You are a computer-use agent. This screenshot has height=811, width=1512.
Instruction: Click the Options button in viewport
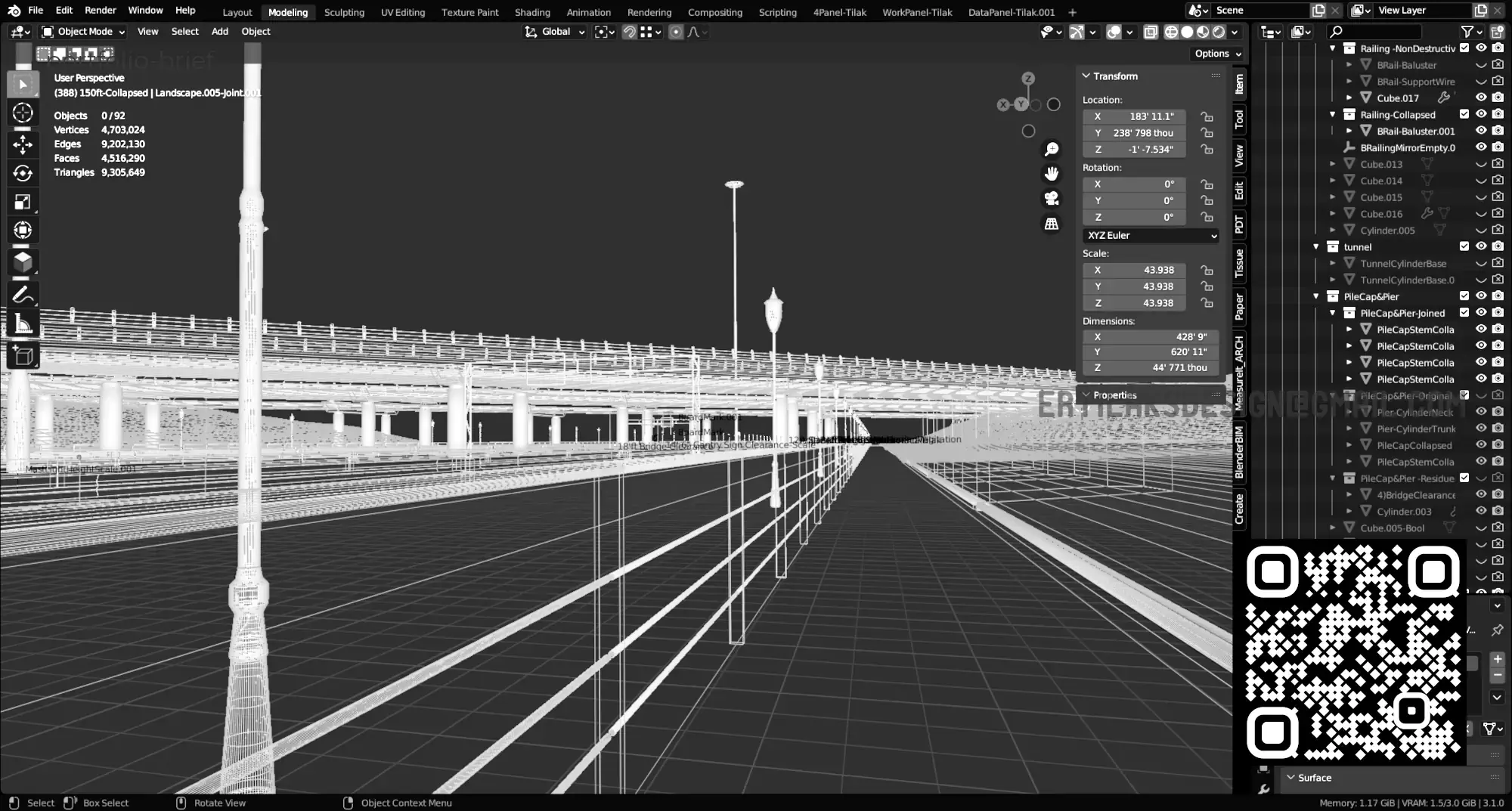(x=1217, y=54)
